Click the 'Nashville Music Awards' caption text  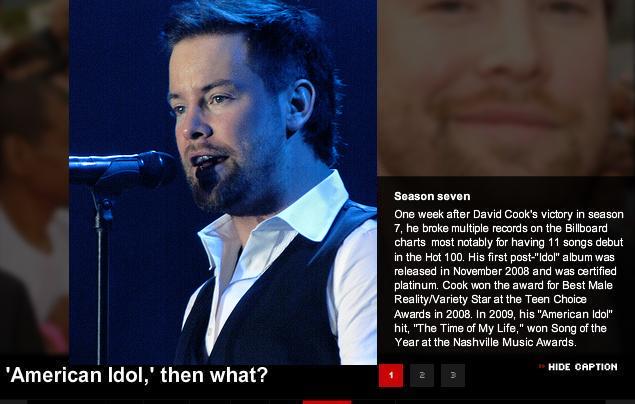[x=514, y=342]
